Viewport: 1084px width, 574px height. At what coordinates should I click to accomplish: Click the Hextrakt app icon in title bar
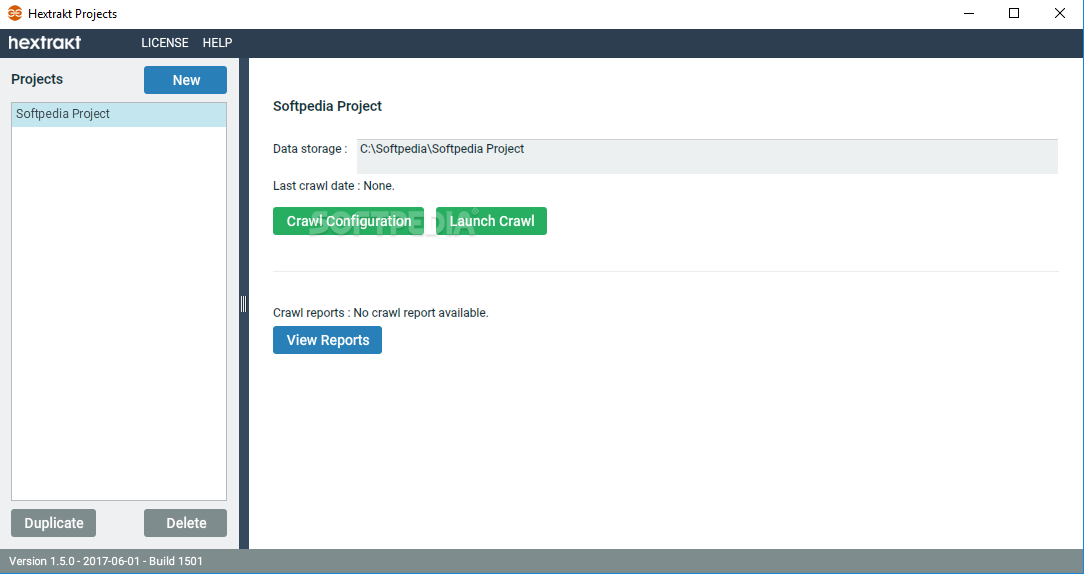pyautogui.click(x=15, y=13)
